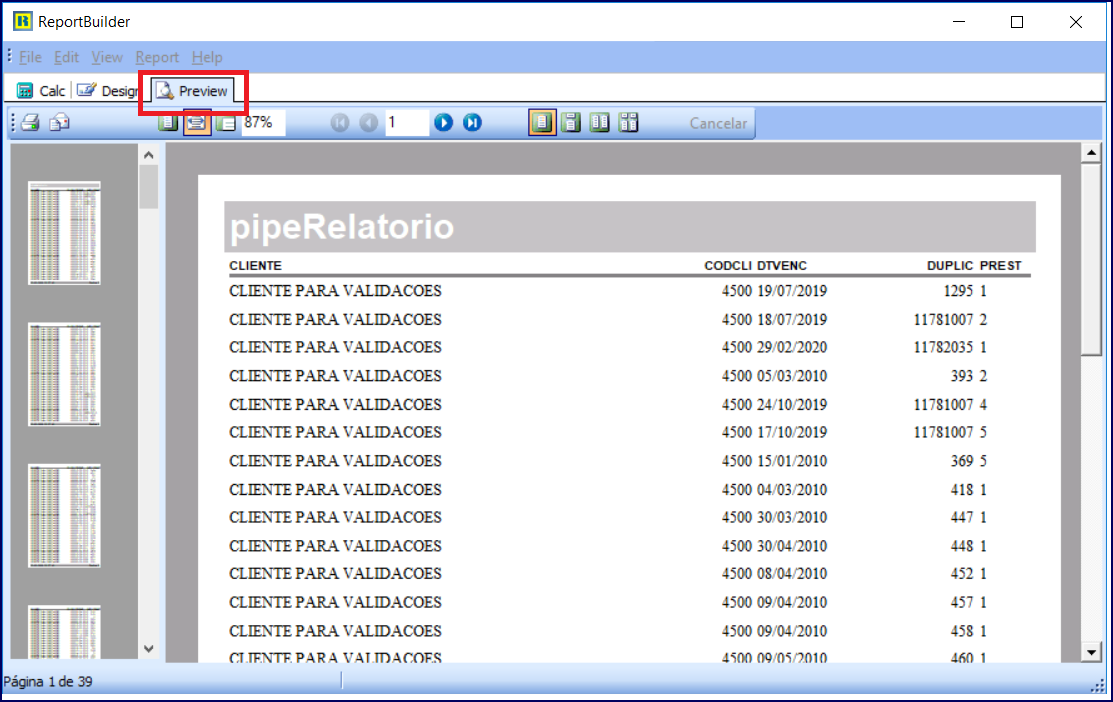Screen dimensions: 1113x702
Task: Open the Report menu
Action: click(x=157, y=57)
